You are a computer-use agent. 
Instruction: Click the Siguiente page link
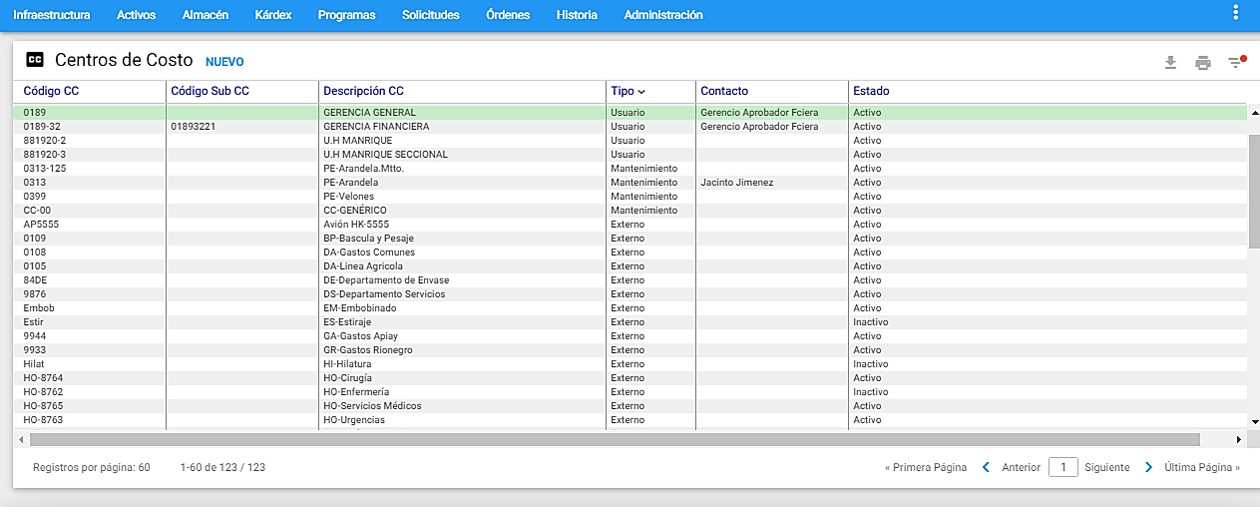tap(1107, 467)
